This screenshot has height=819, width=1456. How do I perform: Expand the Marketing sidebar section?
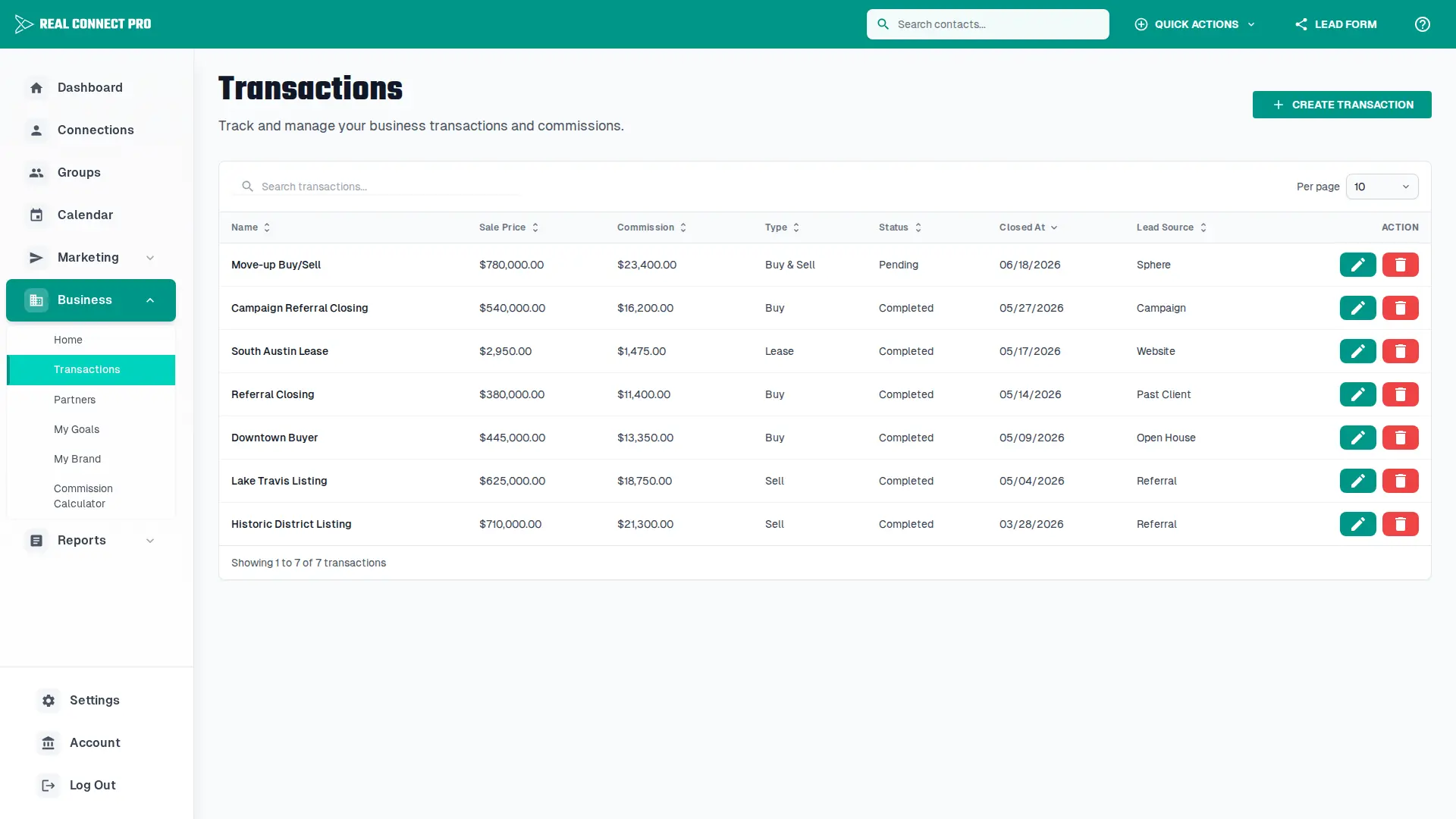91,258
